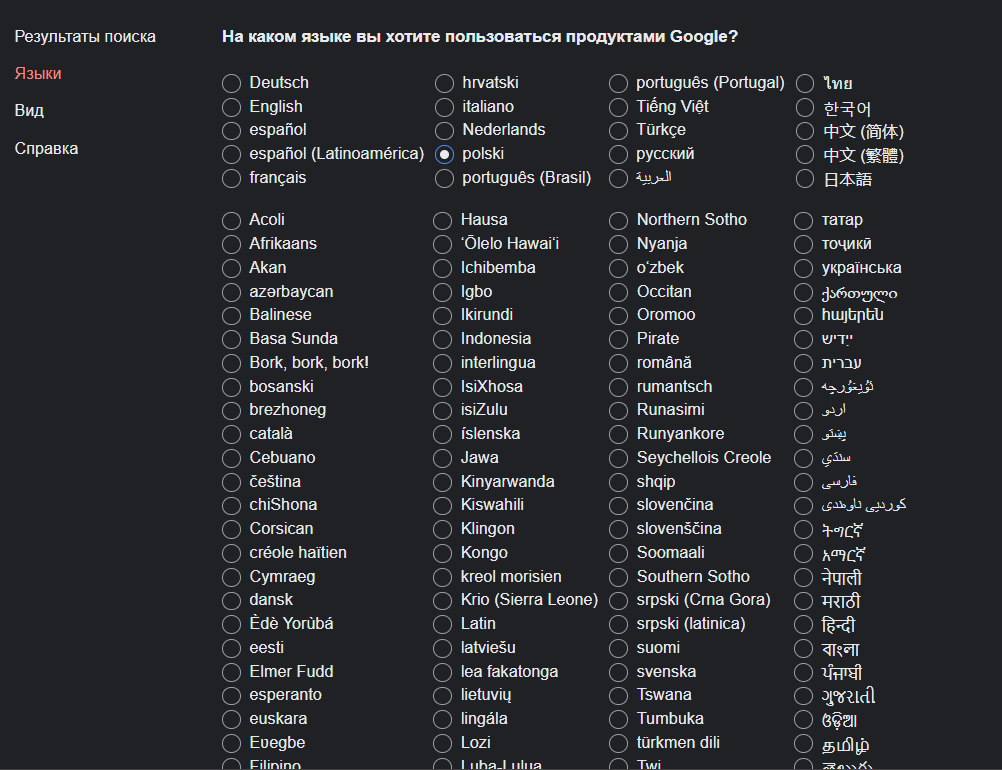This screenshot has height=770, width=1002.
Task: Choose the Pirate language option
Action: (x=619, y=339)
